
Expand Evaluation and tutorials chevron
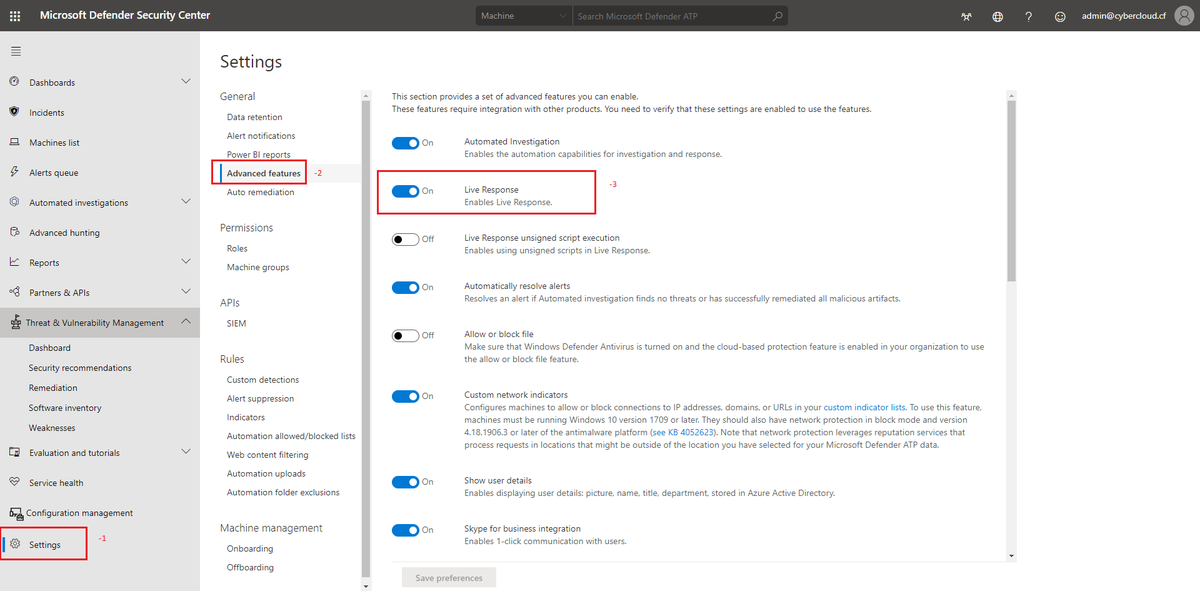tap(185, 451)
